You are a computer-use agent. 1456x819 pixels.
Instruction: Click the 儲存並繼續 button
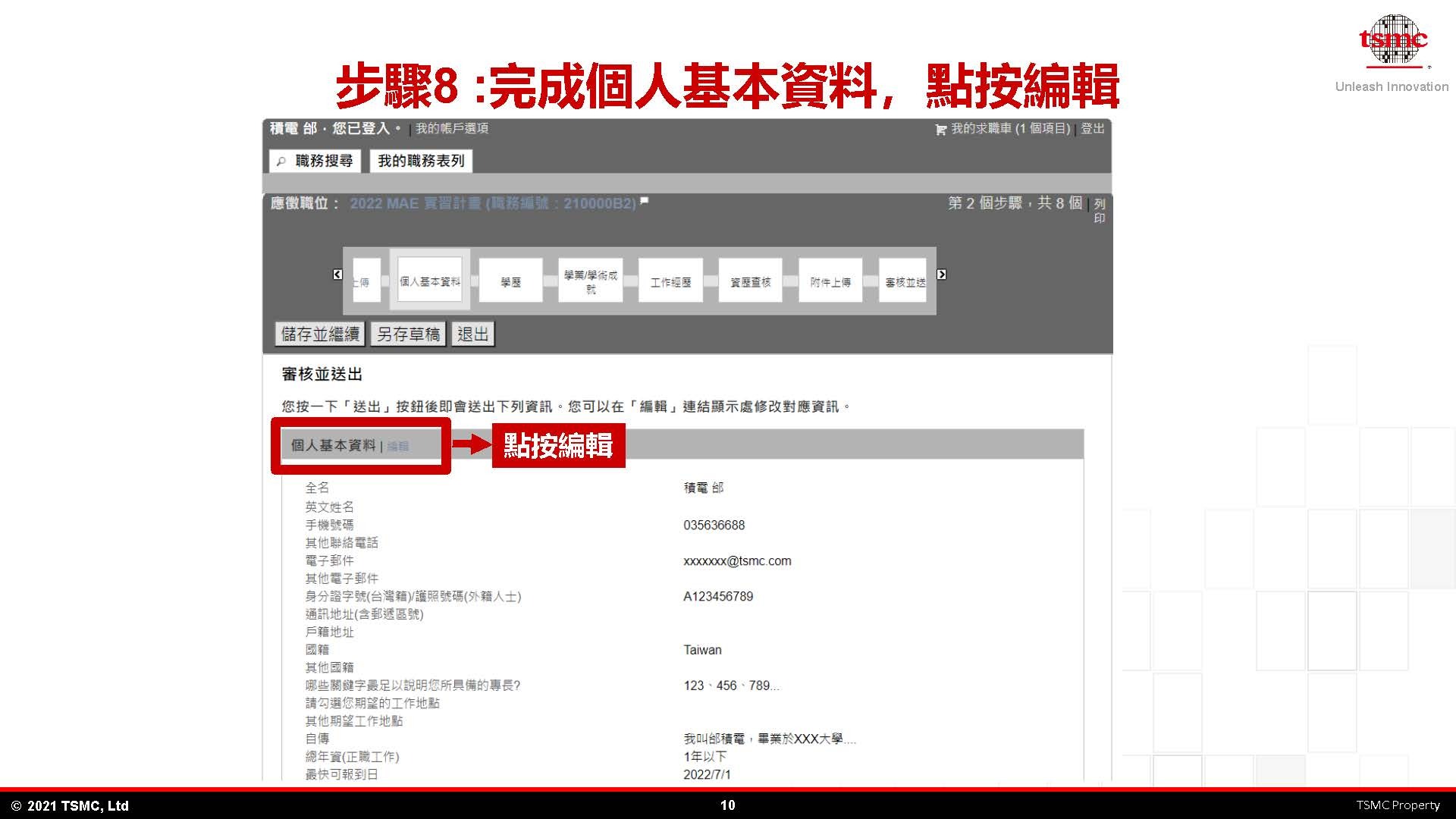coord(320,334)
